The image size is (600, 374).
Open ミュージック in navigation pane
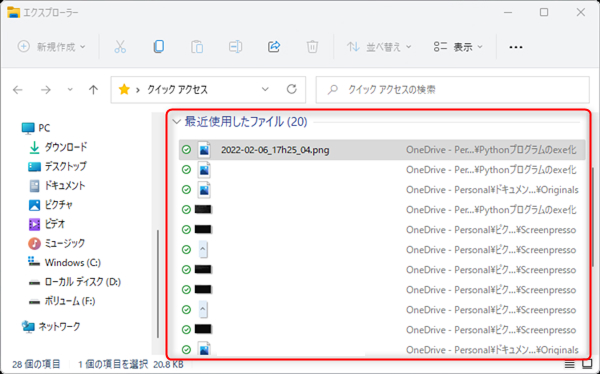click(x=57, y=243)
